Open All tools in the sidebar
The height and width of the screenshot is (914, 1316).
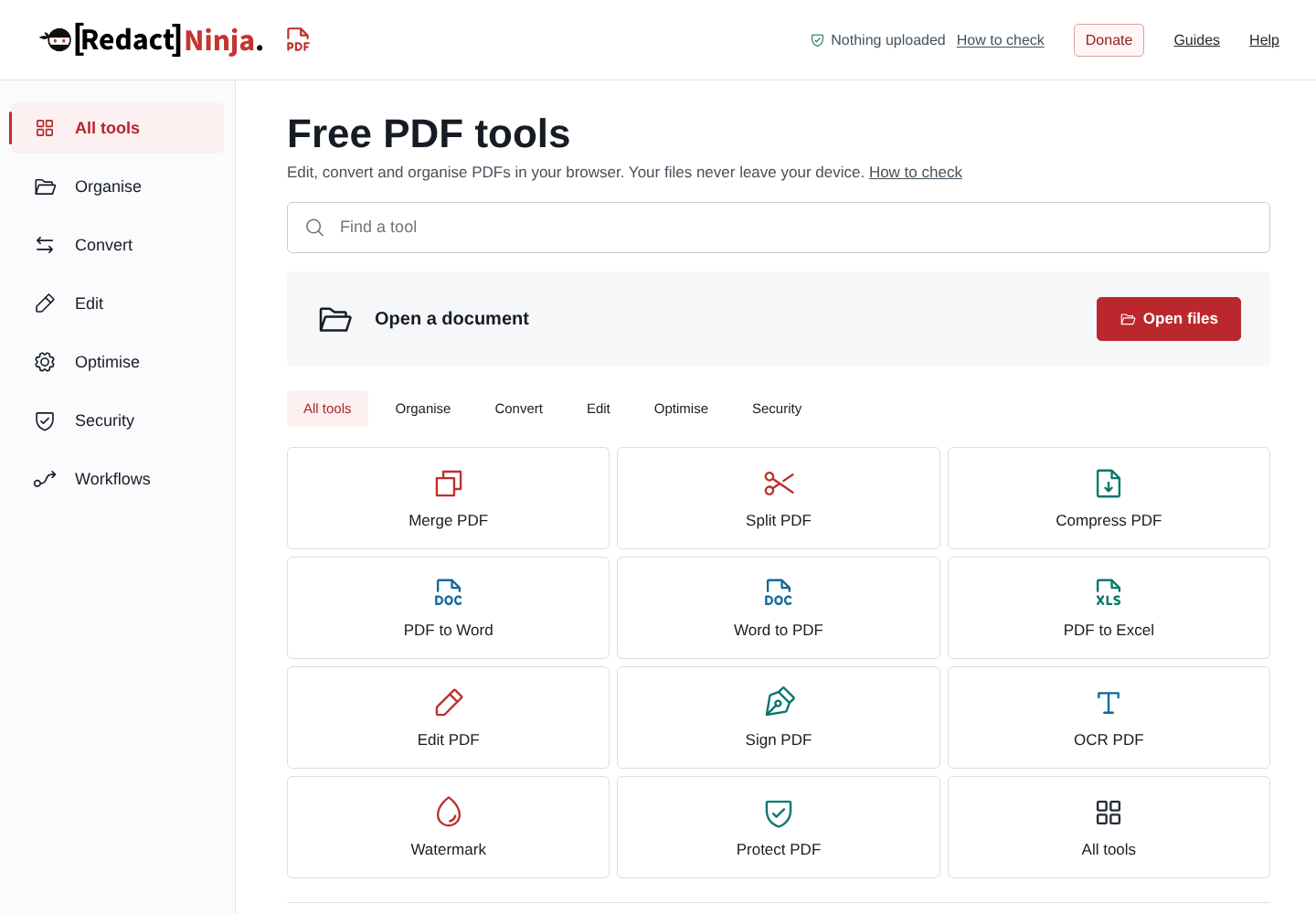(117, 128)
